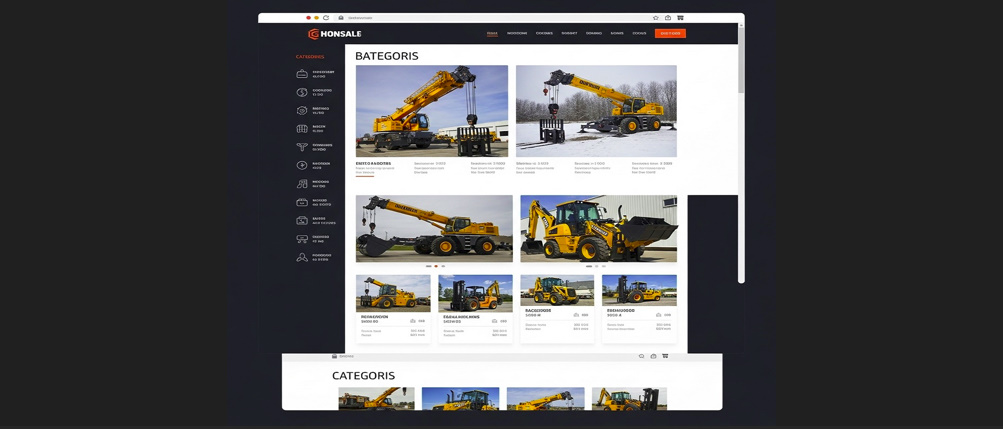Click the underlined link below first crane image
The height and width of the screenshot is (429, 1003).
[365, 173]
